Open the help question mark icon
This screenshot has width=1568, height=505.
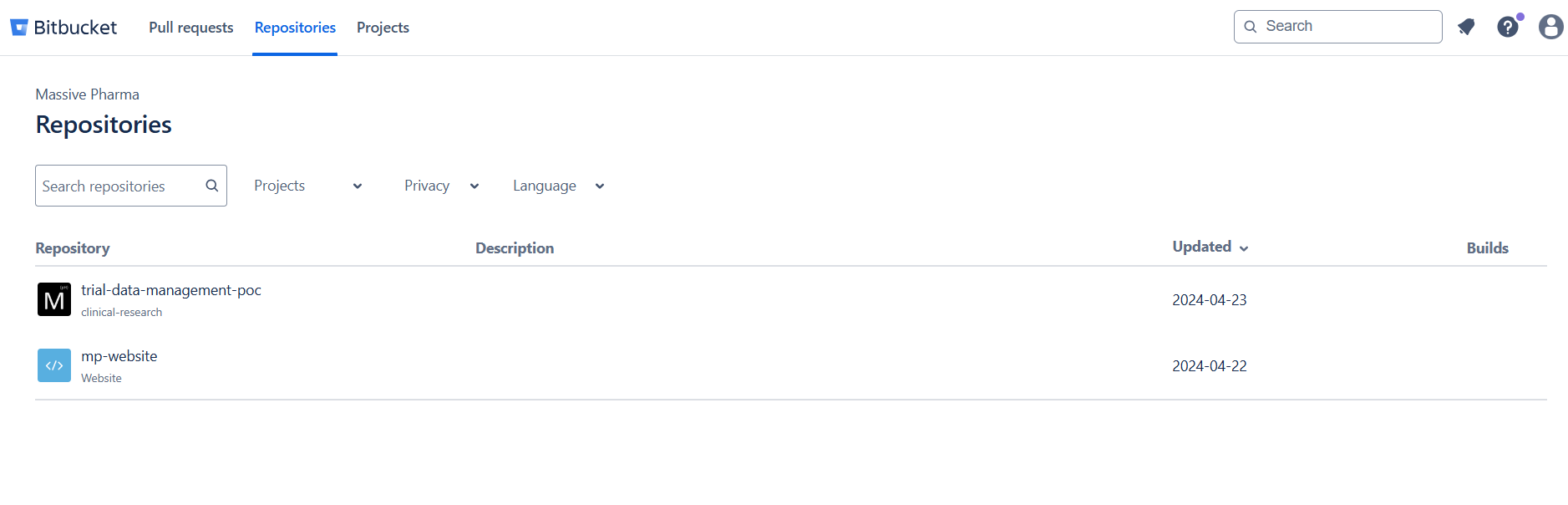(x=1507, y=27)
